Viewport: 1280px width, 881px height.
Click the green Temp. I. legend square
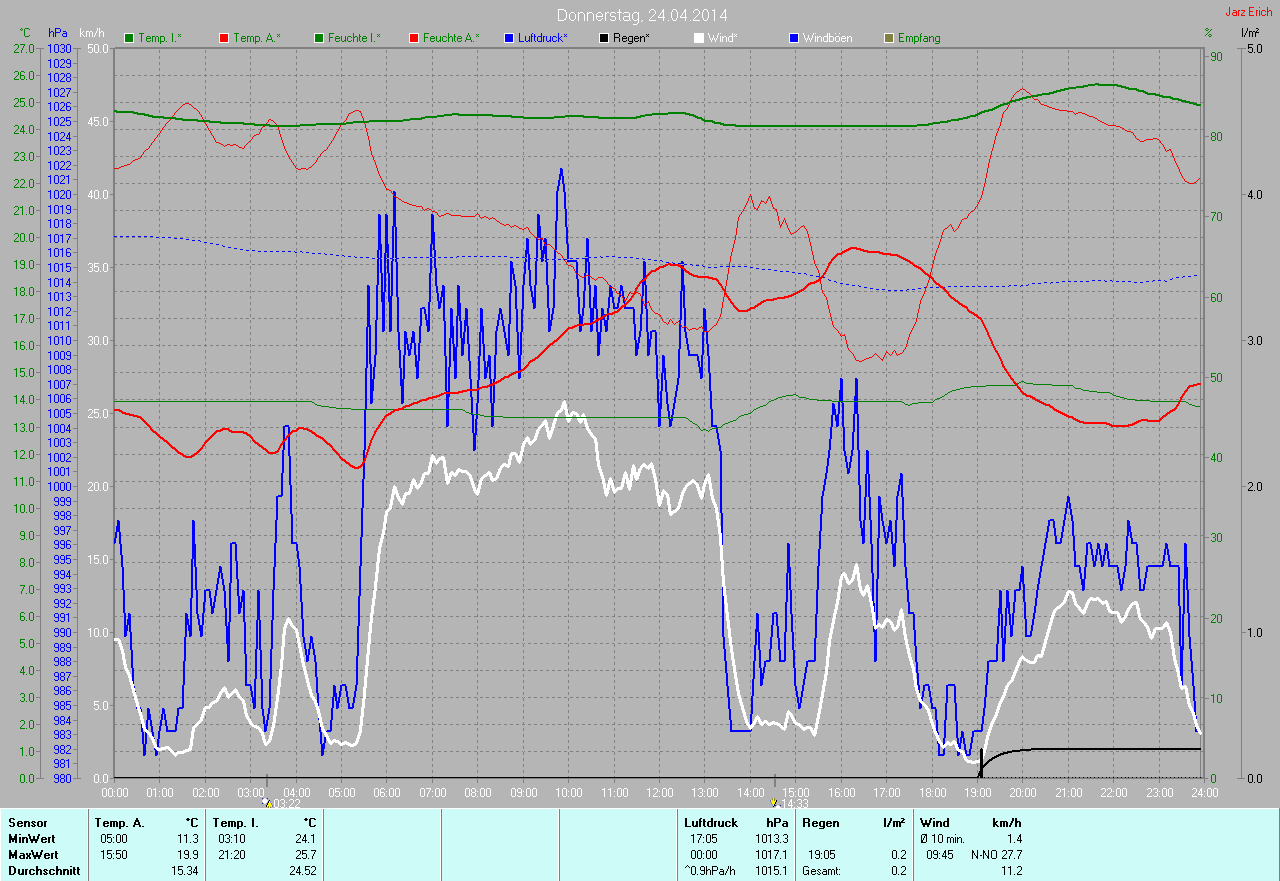click(128, 38)
